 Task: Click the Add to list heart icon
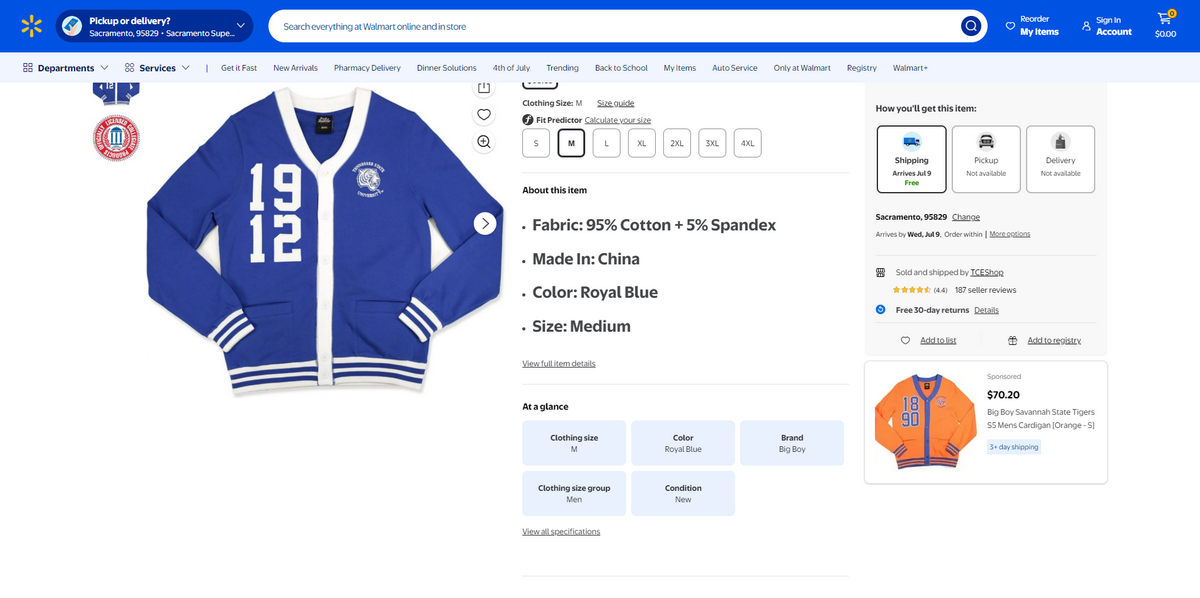(905, 340)
